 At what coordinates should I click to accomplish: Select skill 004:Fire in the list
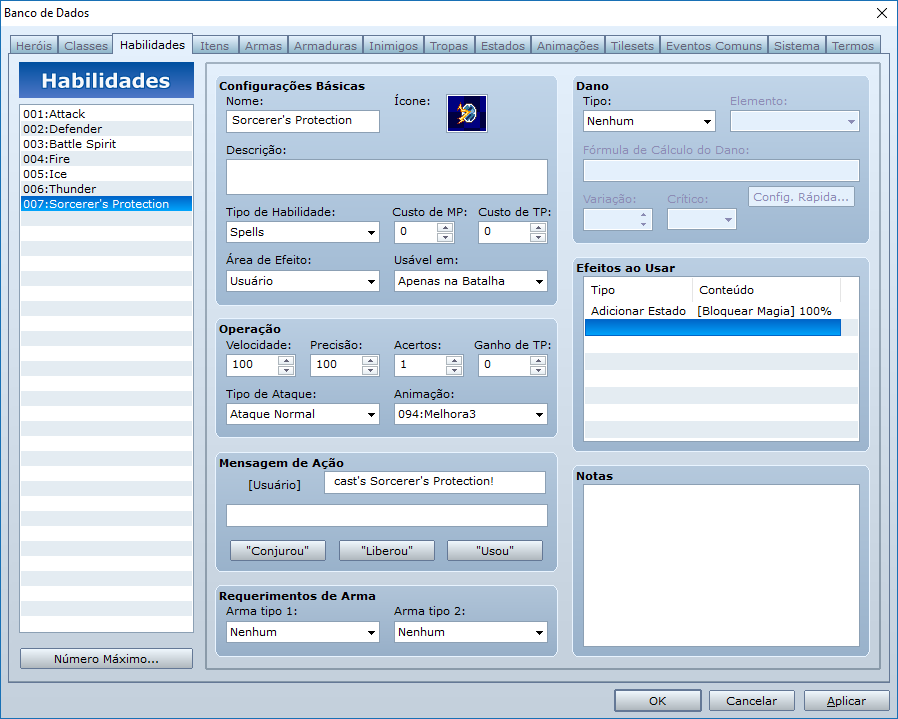click(x=107, y=159)
